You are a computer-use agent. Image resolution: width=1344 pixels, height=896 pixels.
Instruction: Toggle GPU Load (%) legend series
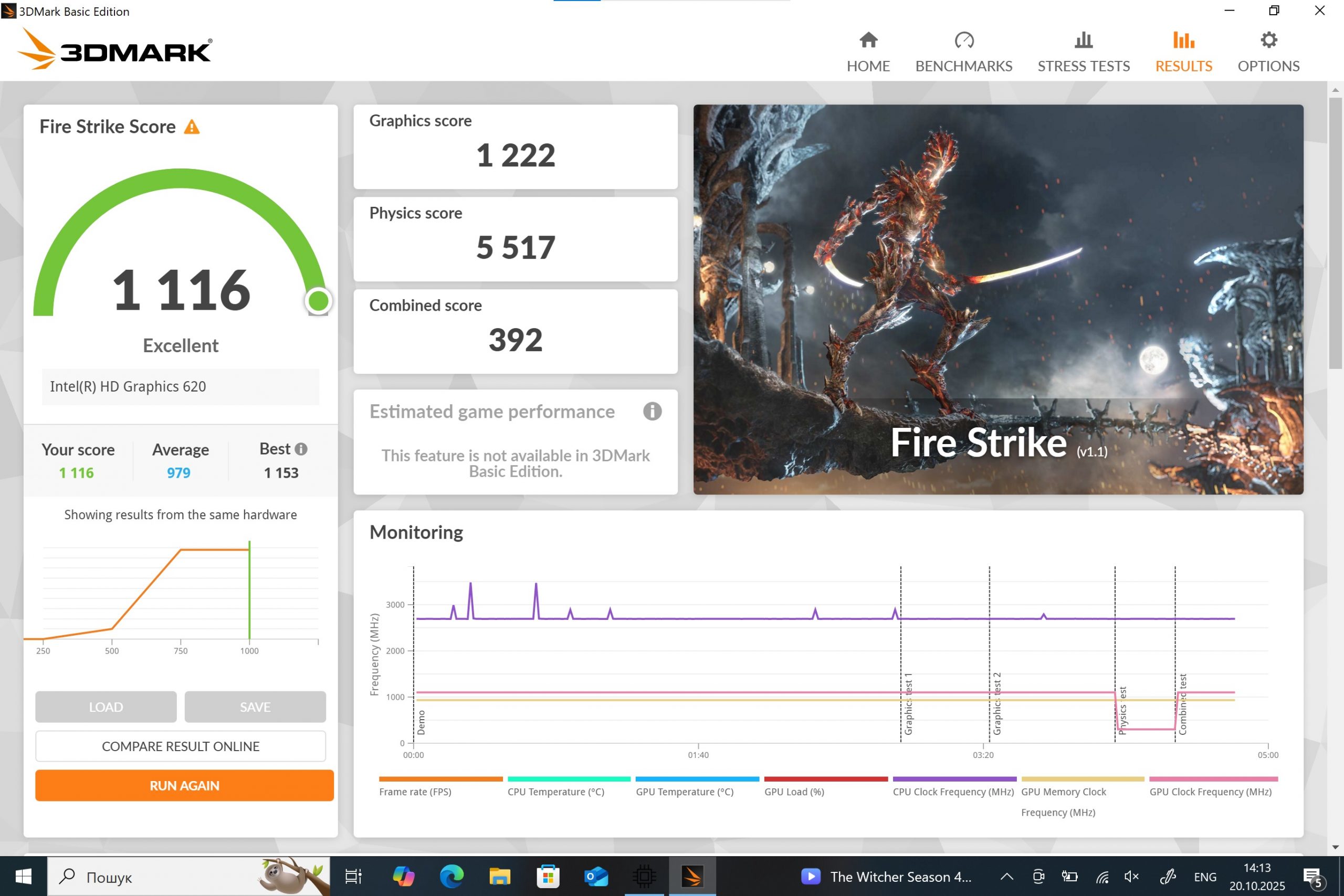click(x=794, y=792)
